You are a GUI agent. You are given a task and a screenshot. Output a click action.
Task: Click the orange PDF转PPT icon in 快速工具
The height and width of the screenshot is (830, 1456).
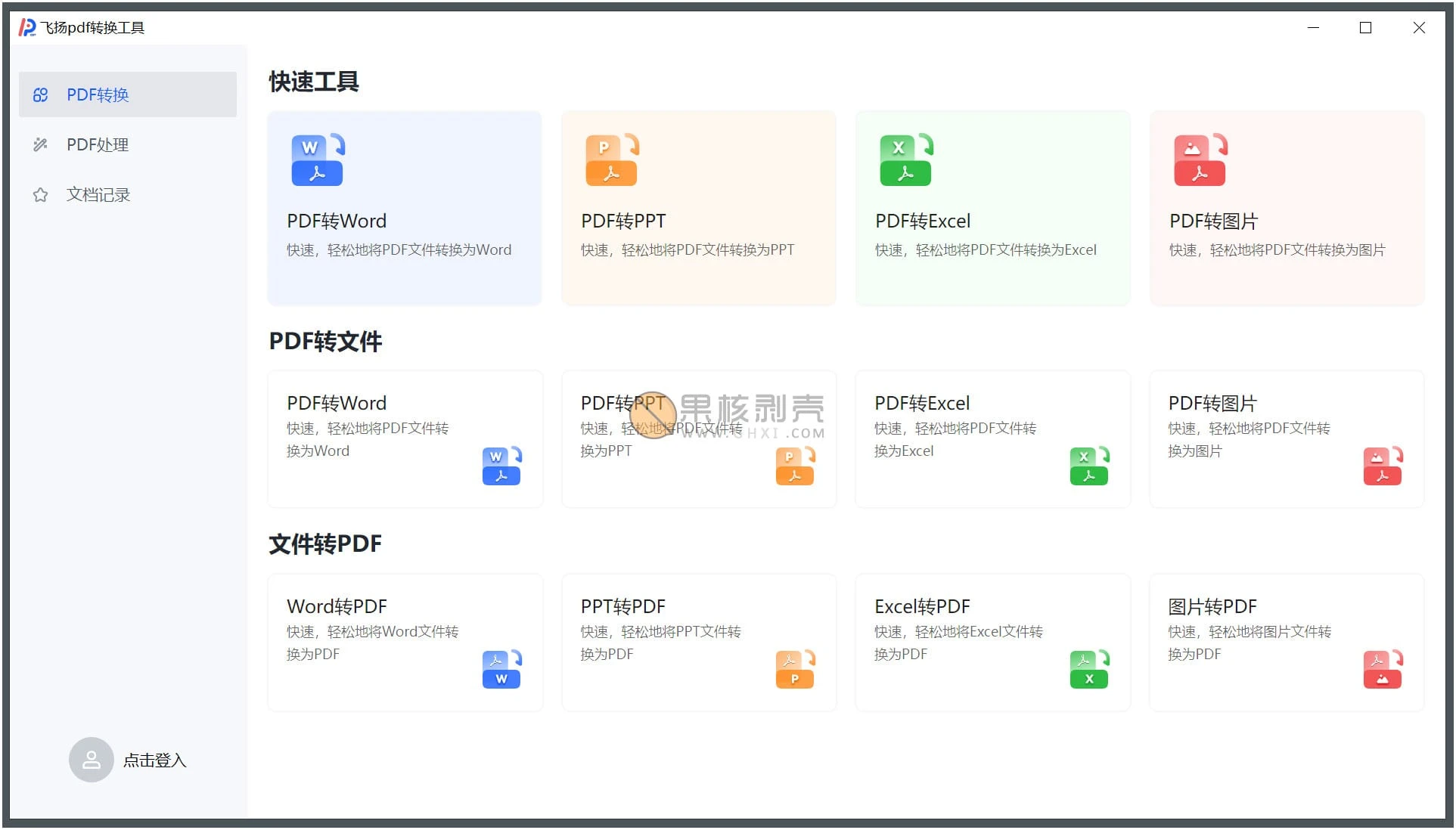coord(611,160)
